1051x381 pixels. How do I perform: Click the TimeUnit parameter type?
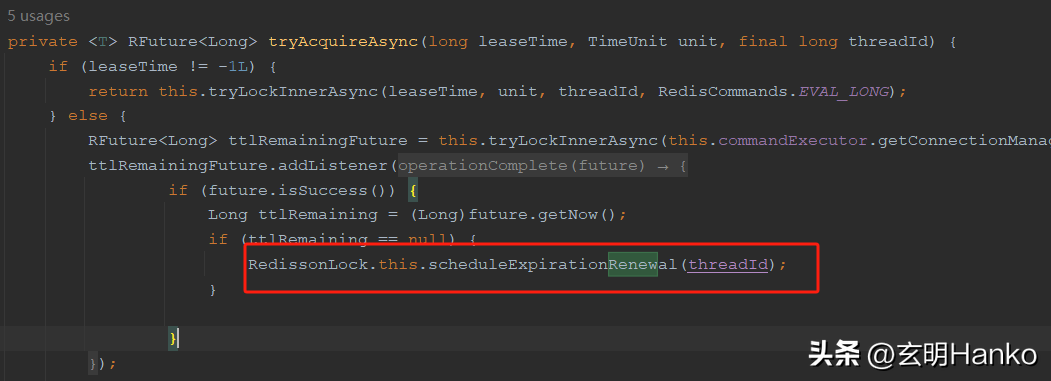(627, 42)
